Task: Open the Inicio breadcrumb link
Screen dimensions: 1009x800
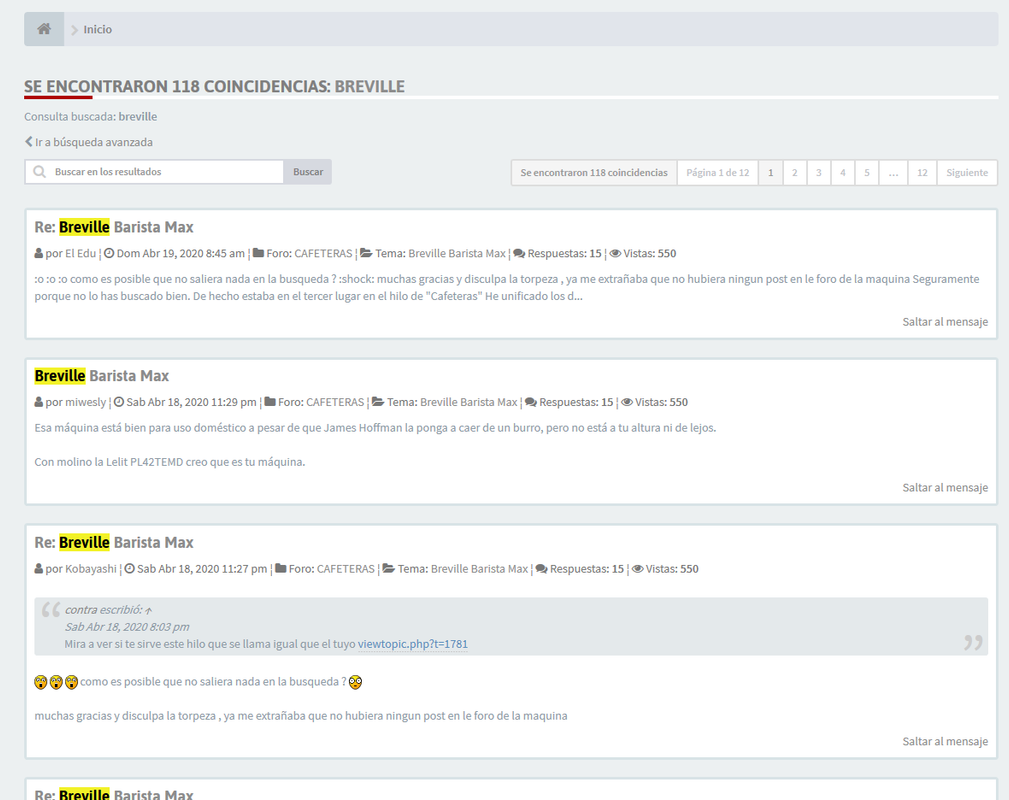Action: (97, 30)
